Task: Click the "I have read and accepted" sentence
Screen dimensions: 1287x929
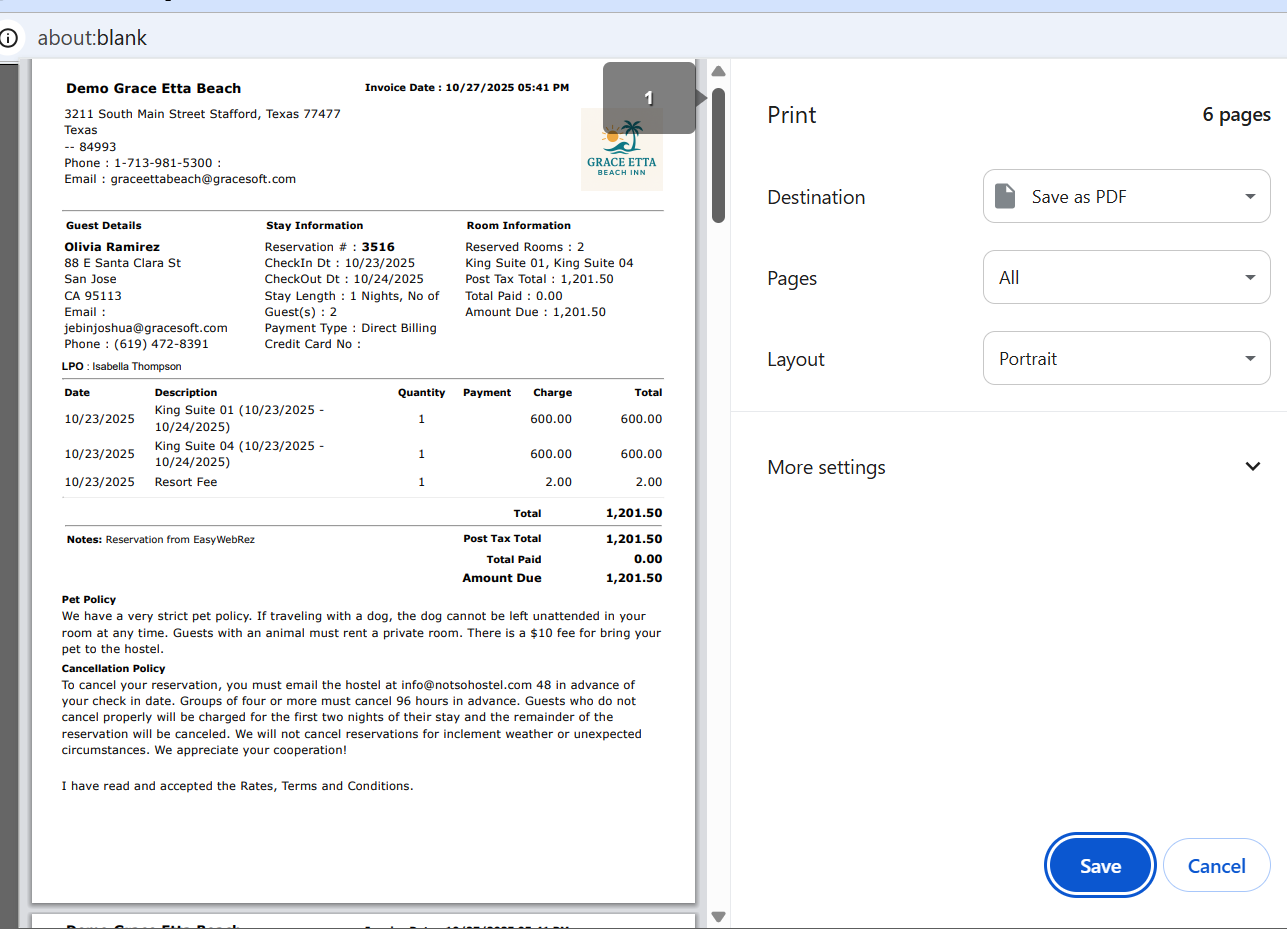Action: tap(238, 786)
